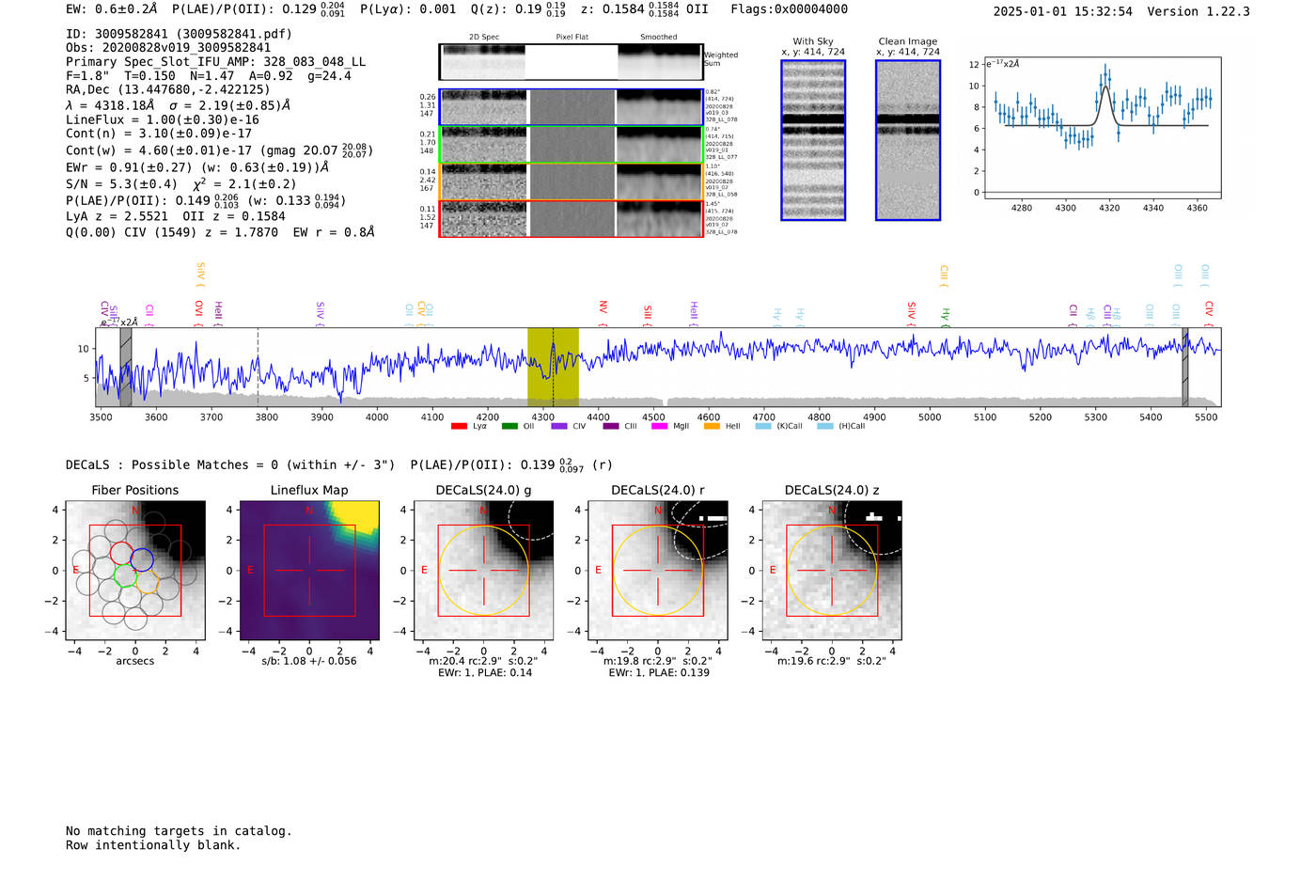Select the Fiber Positions thumbnail
The height and width of the screenshot is (896, 1316).
(x=135, y=571)
